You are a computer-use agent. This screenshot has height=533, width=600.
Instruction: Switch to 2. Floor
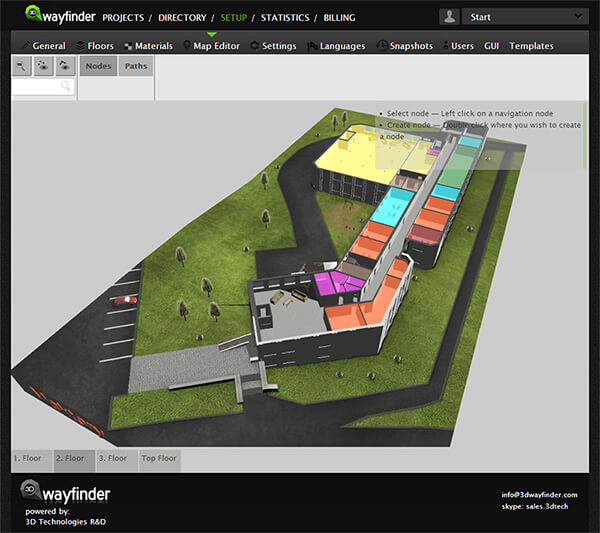[74, 460]
